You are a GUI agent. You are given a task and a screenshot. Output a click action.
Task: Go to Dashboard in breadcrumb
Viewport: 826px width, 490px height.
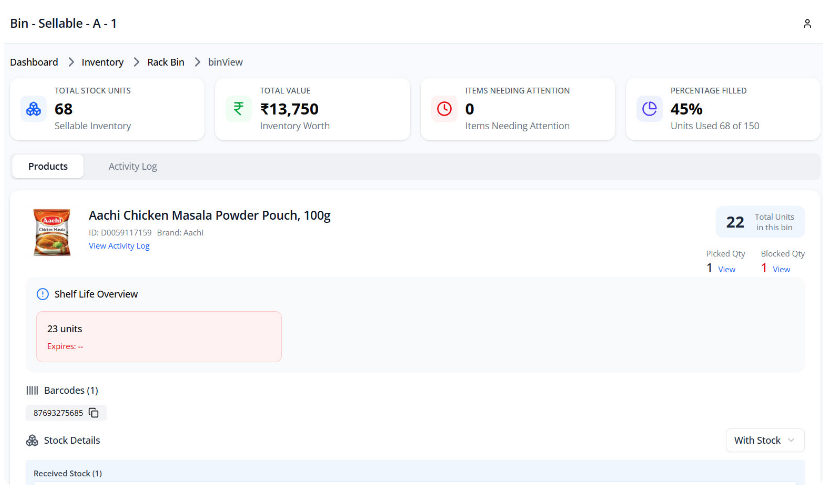click(34, 62)
